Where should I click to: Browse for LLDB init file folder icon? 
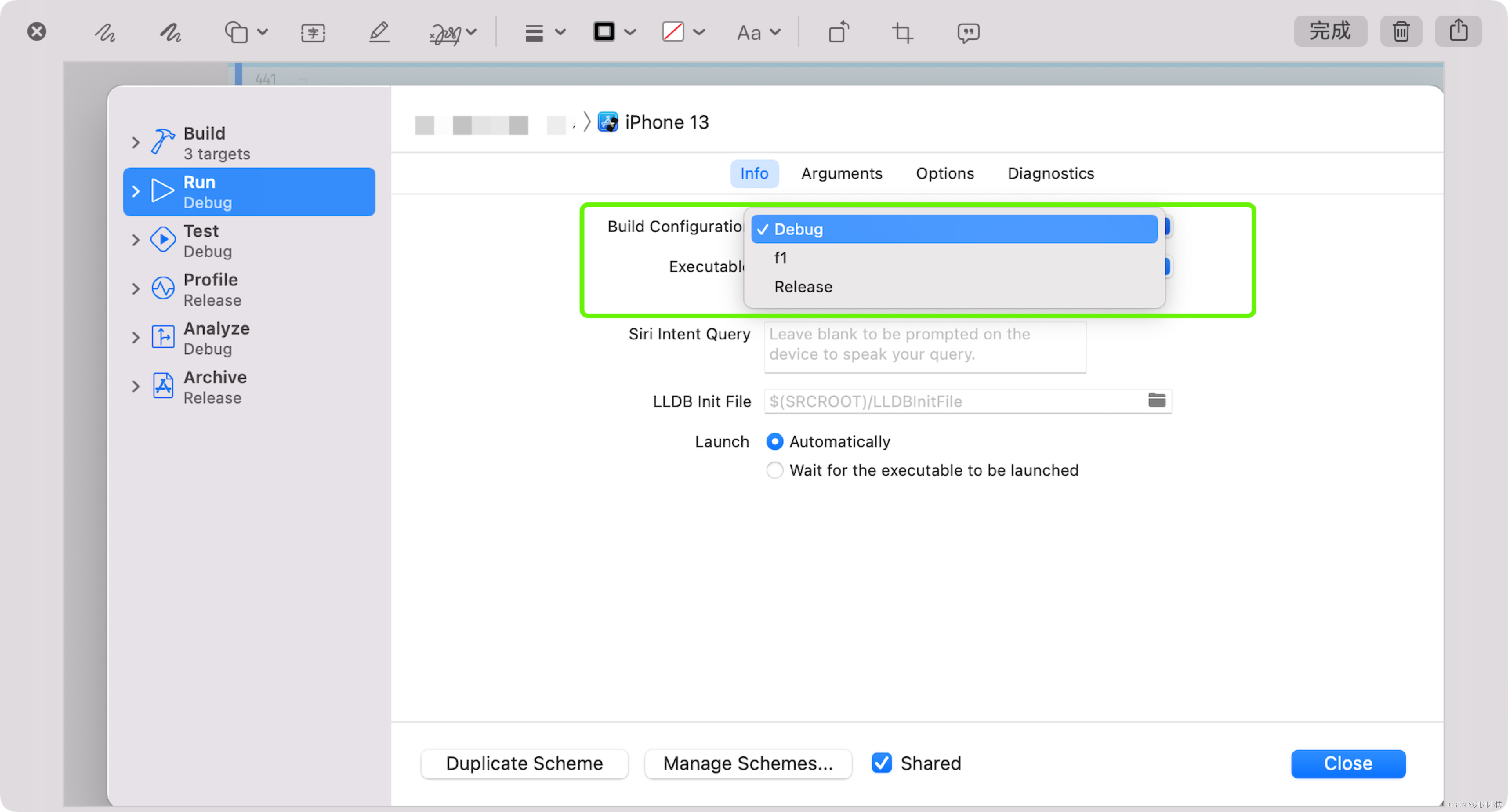(1157, 401)
